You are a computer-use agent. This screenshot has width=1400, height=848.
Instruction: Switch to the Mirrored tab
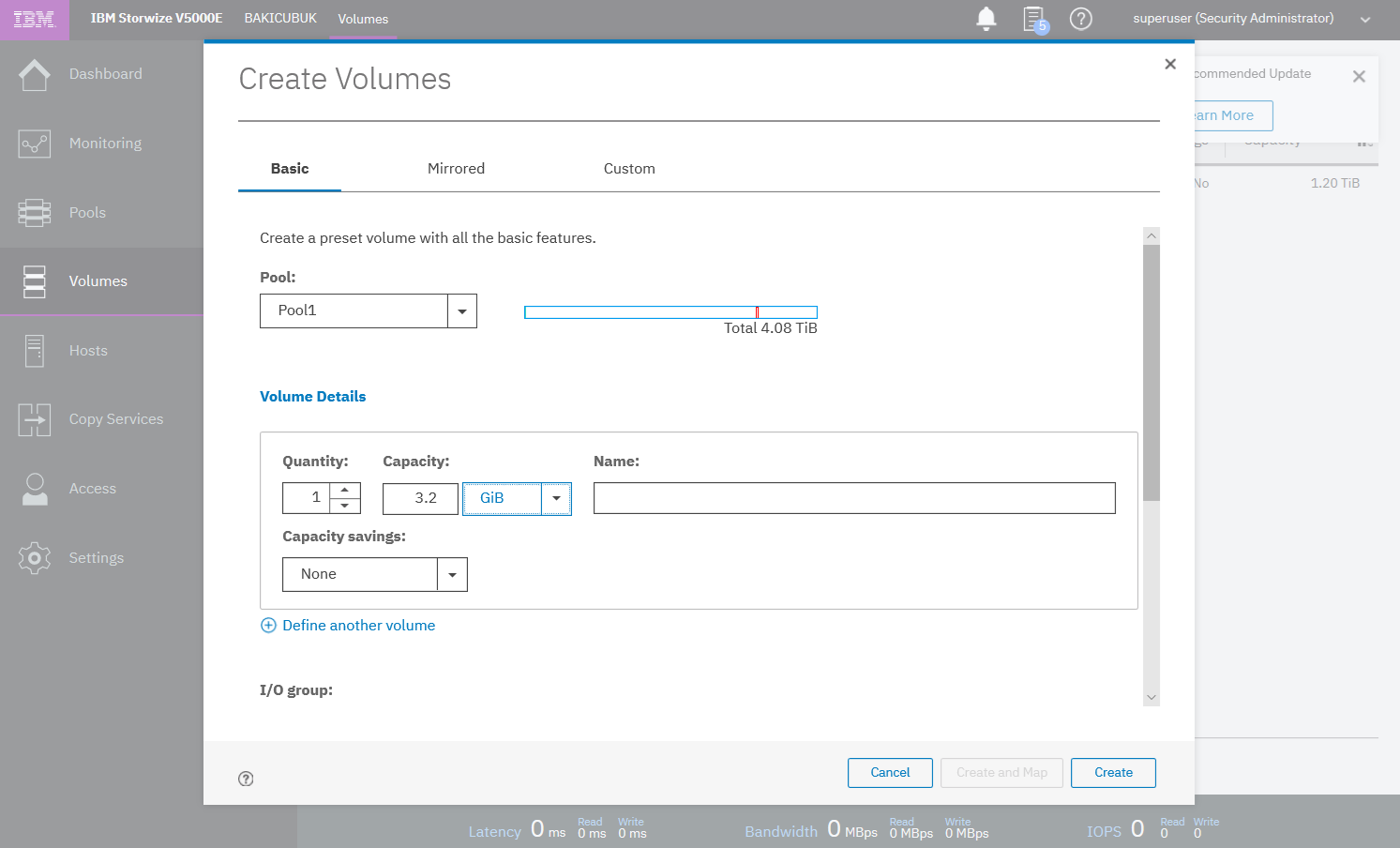point(456,169)
